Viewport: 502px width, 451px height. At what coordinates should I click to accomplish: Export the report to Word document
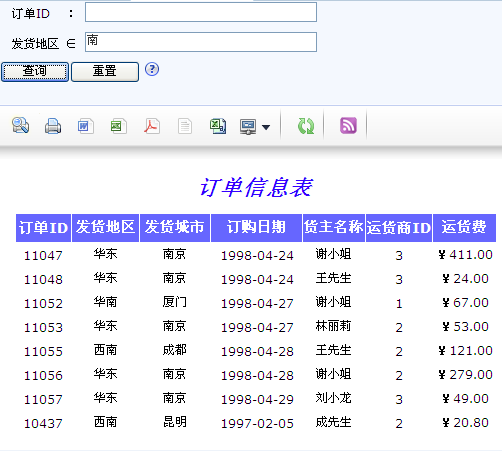pyautogui.click(x=85, y=126)
